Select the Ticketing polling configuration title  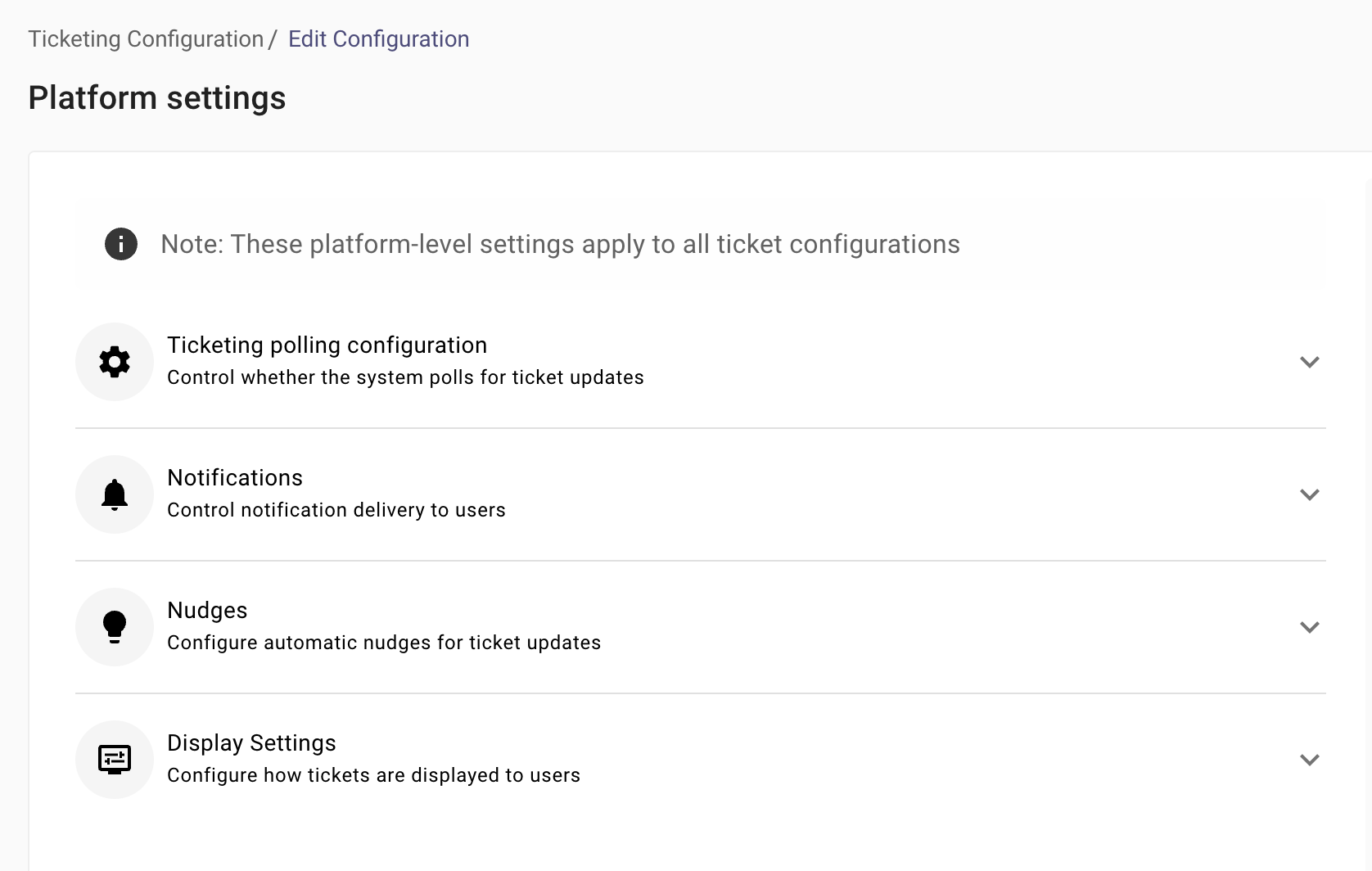(327, 345)
